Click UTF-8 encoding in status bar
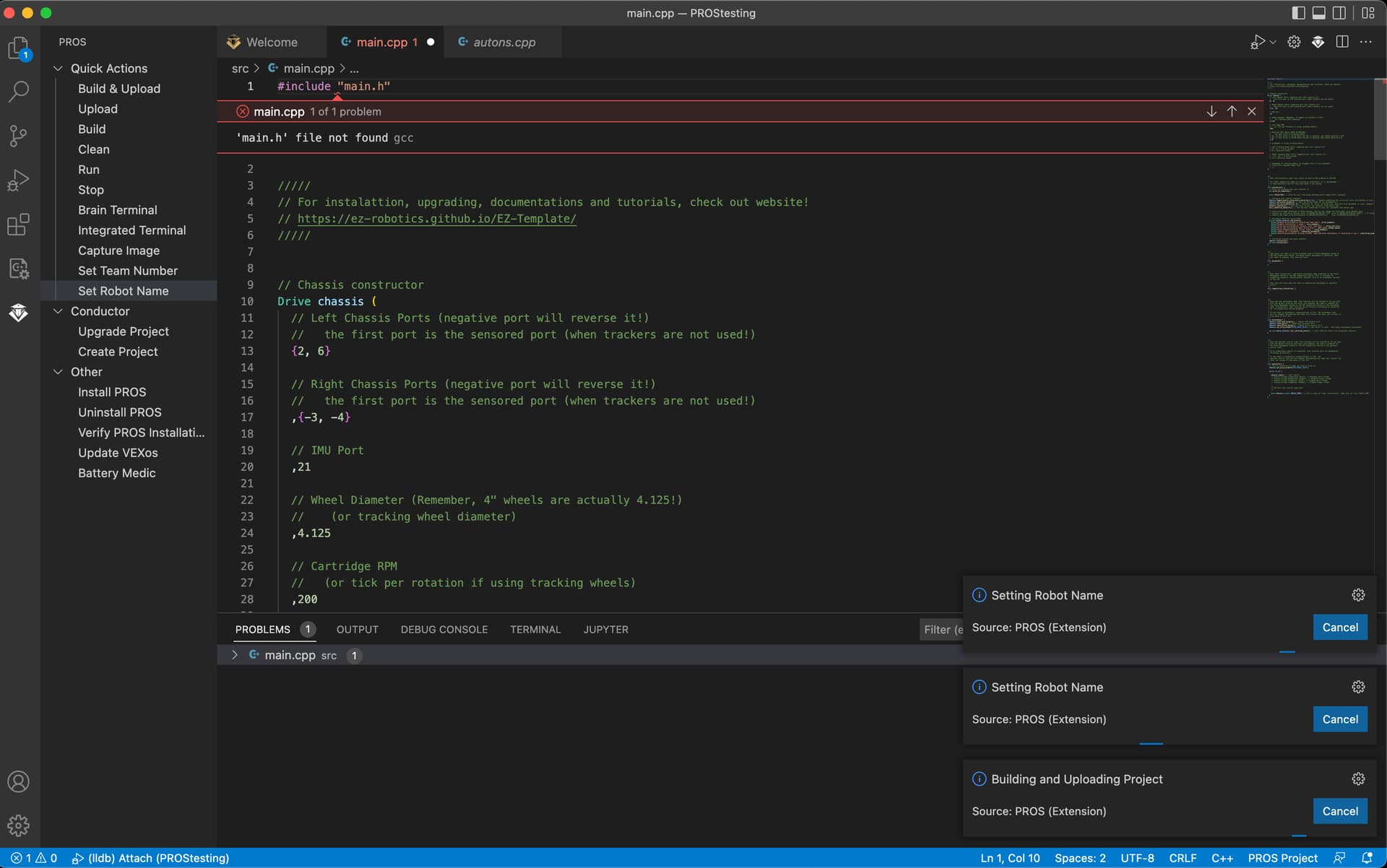The width and height of the screenshot is (1387, 868). 1137,858
